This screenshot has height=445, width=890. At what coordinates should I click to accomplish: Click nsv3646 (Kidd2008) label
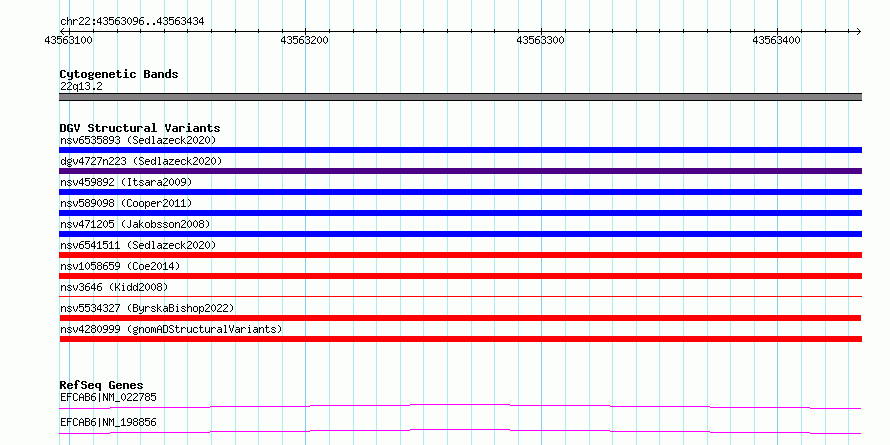click(114, 287)
